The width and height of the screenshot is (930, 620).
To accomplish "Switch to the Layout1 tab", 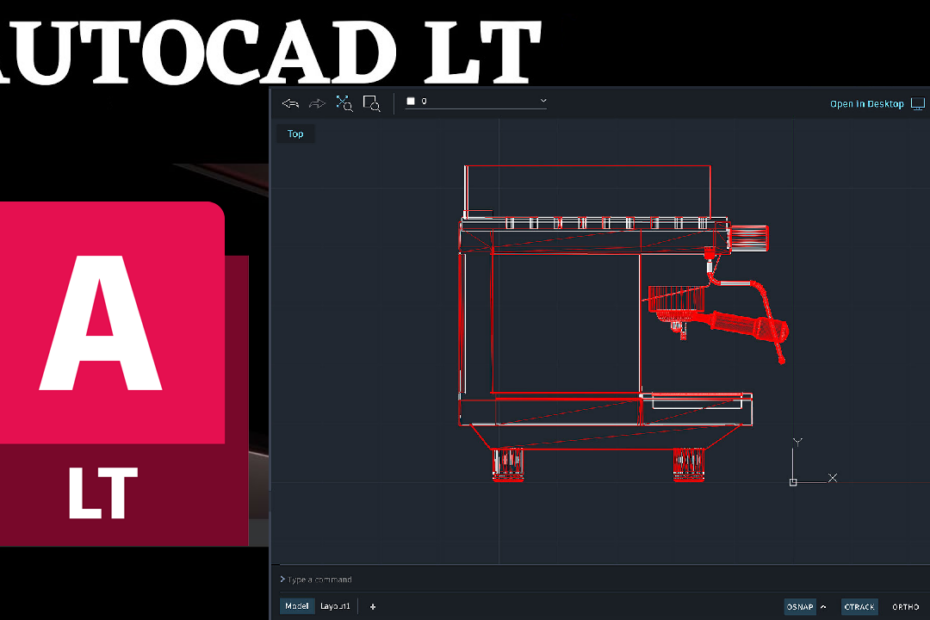I will click(335, 606).
